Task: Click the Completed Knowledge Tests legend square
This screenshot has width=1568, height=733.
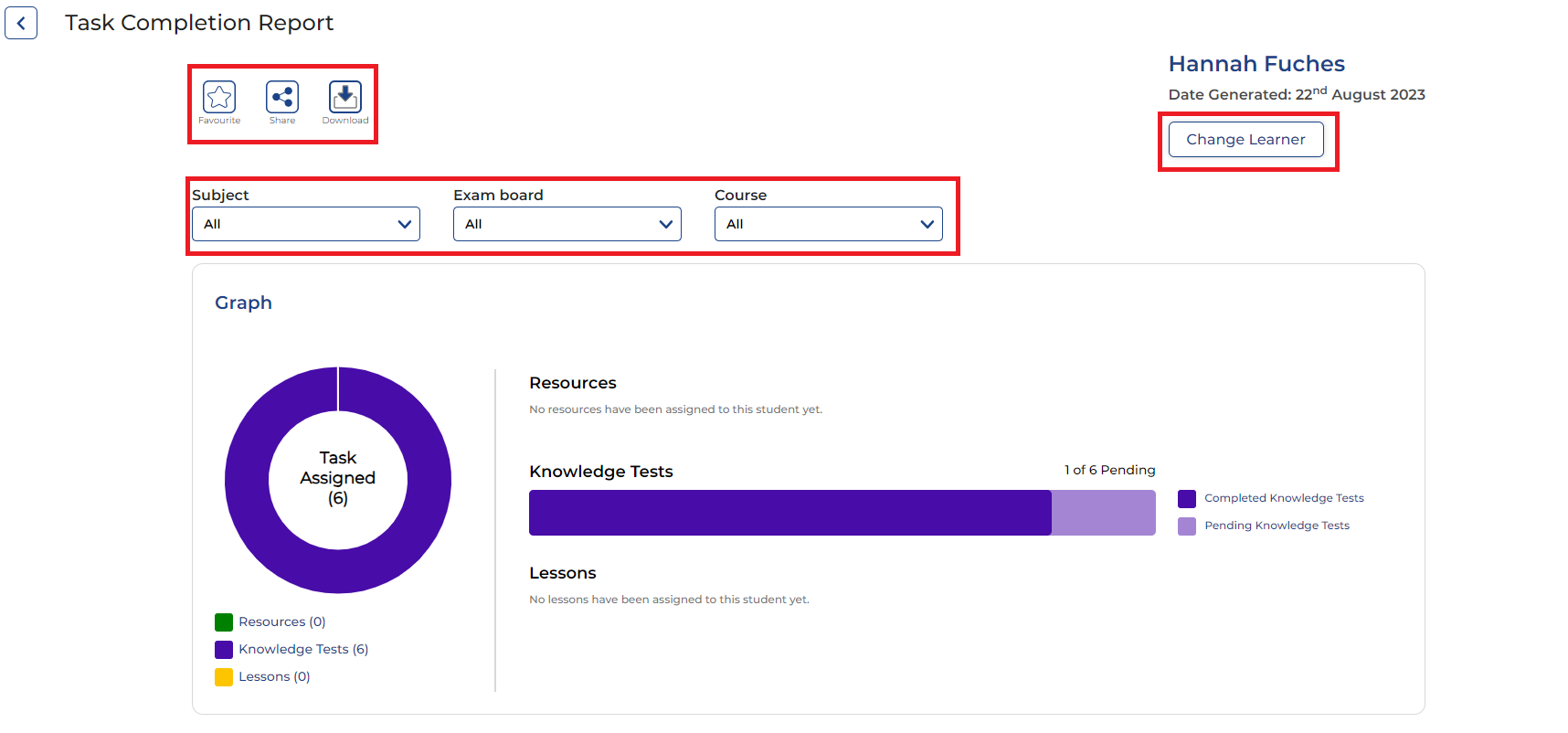Action: pos(1187,499)
